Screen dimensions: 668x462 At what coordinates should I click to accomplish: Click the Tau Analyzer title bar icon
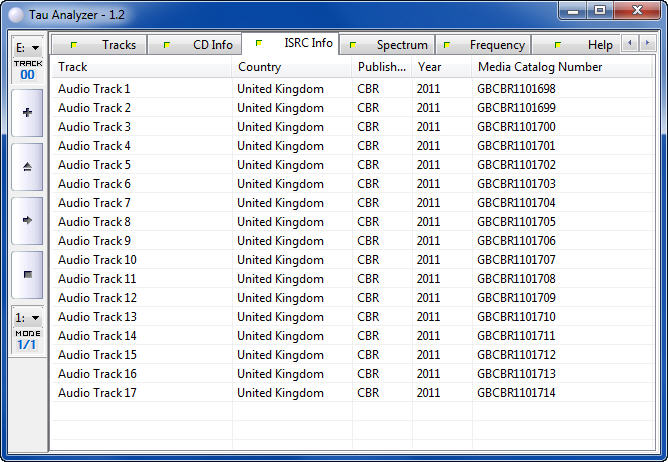tap(15, 12)
